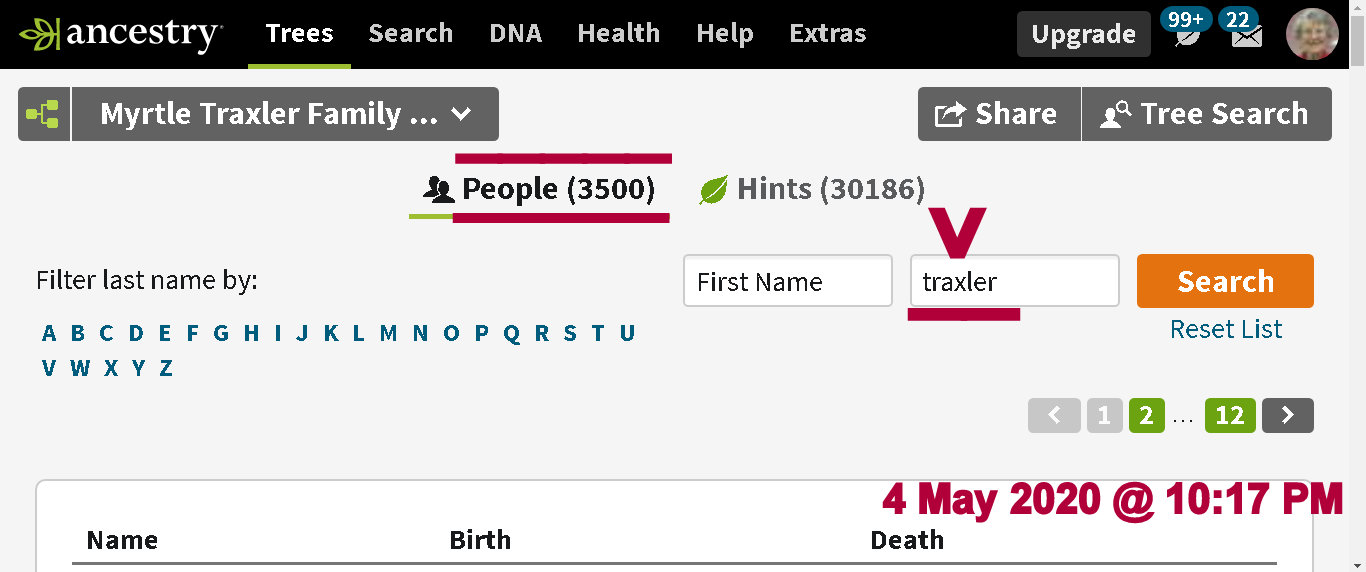Jump to page 12 of results
The width and height of the screenshot is (1366, 572).
coord(1229,415)
